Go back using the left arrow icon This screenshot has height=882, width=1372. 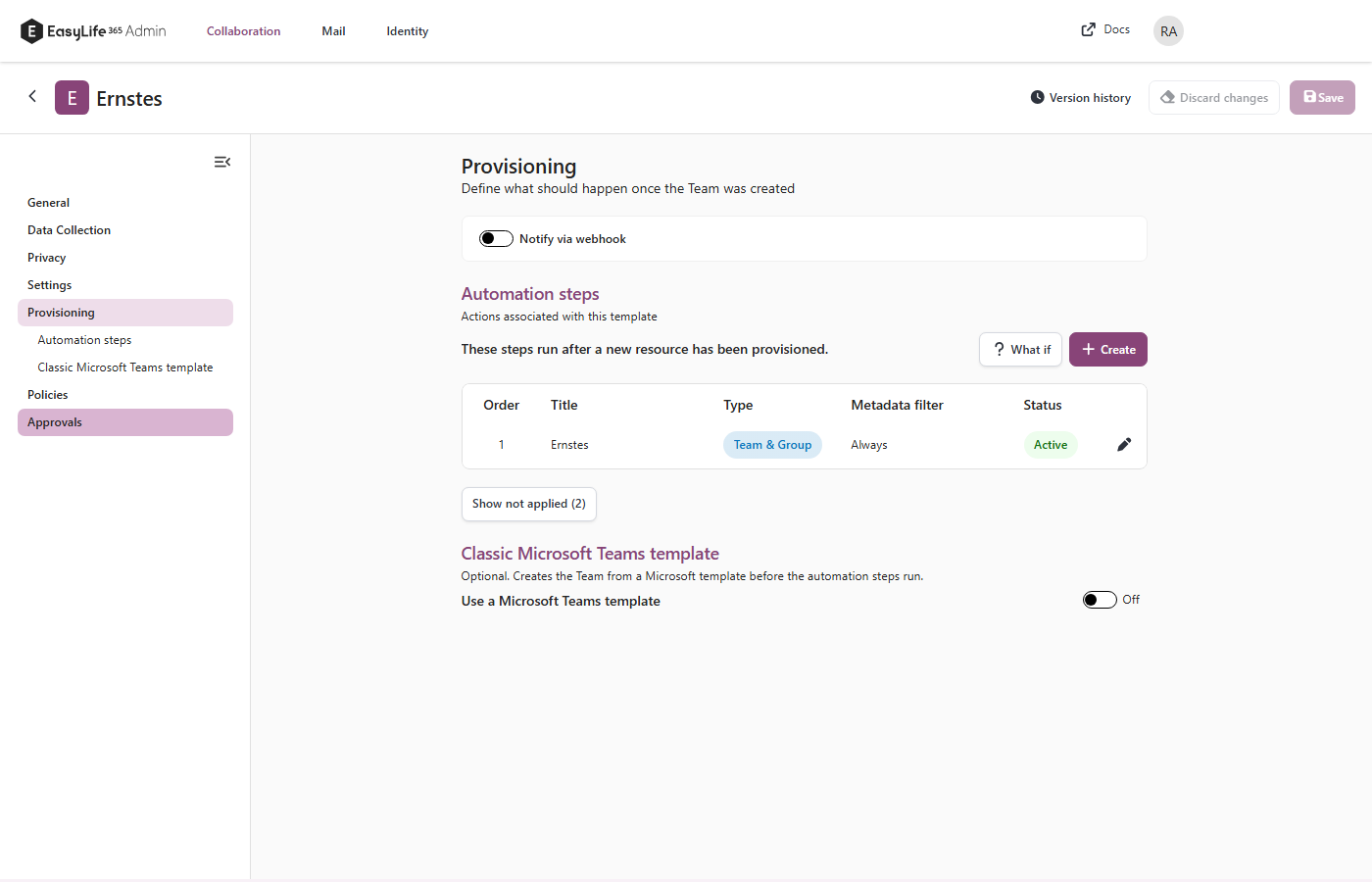point(32,96)
